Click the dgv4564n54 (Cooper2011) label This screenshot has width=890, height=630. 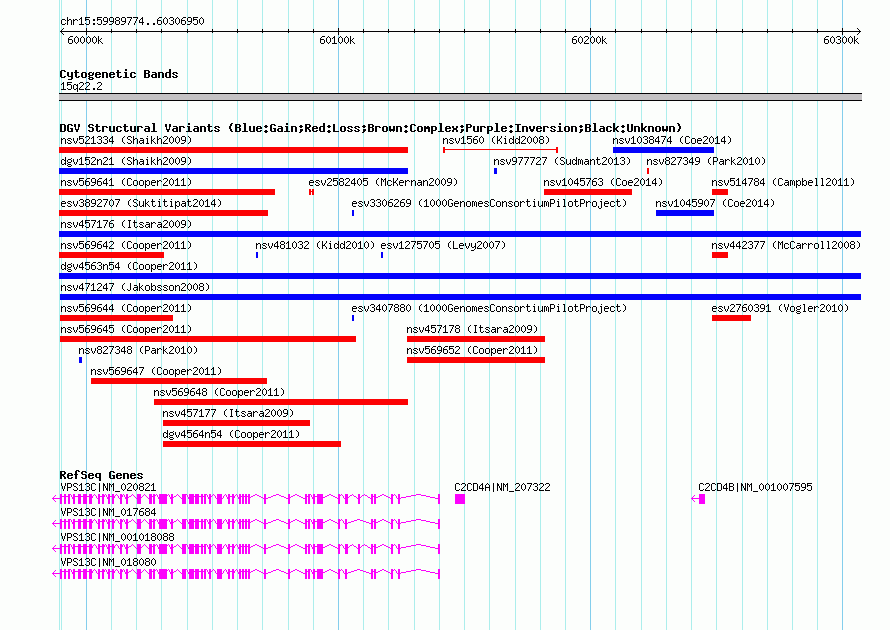(x=231, y=434)
